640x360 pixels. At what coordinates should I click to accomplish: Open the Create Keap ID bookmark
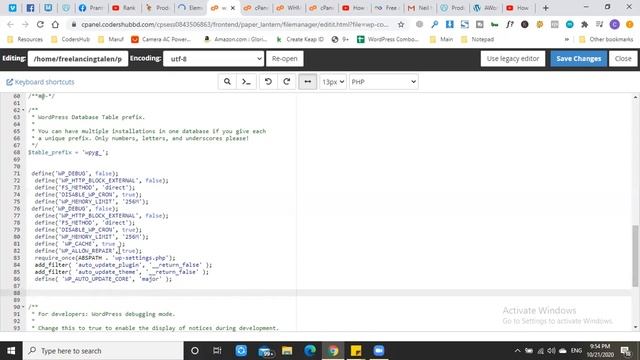[x=300, y=39]
